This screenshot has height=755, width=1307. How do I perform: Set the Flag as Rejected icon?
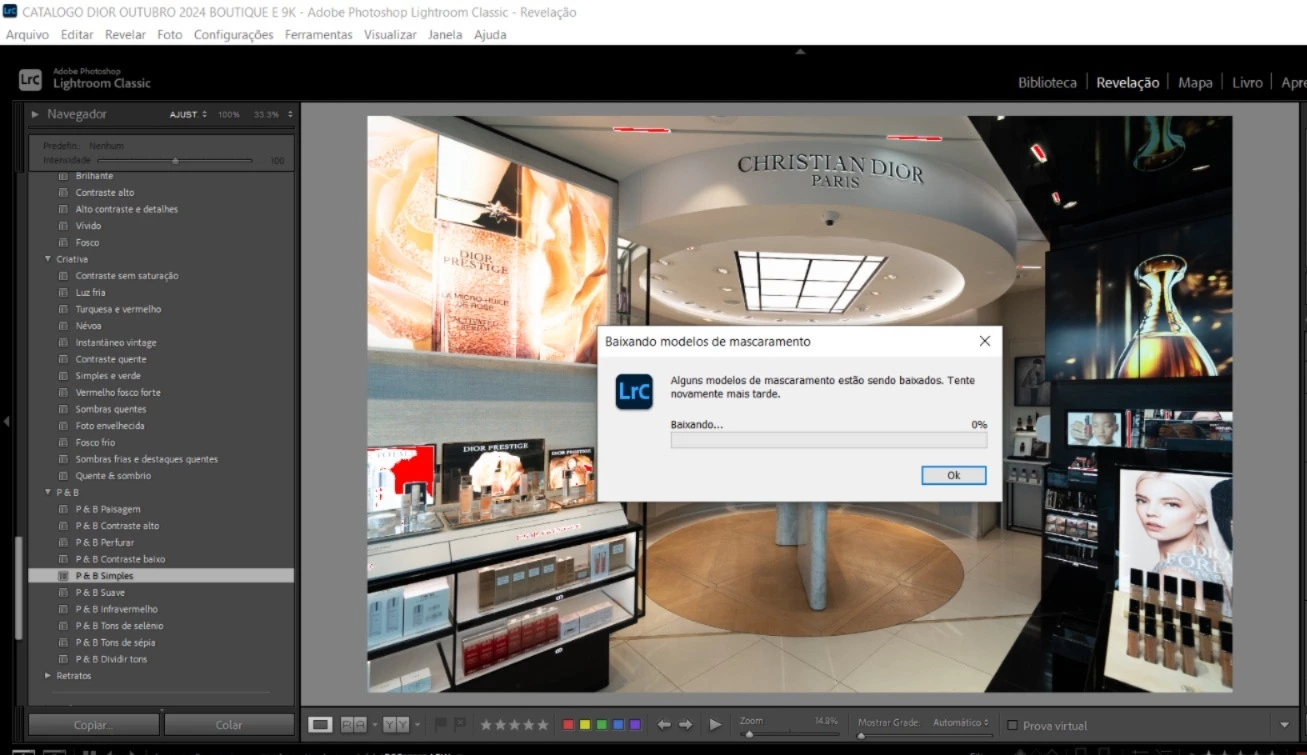[459, 725]
